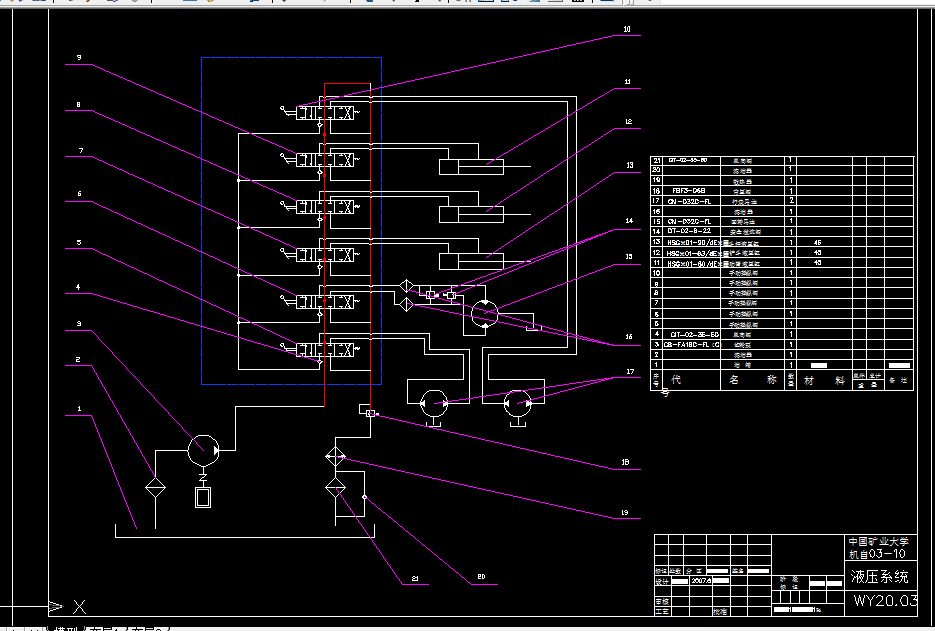935x631 pixels.
Task: Click parts list header 名 称
Action: pos(753,379)
